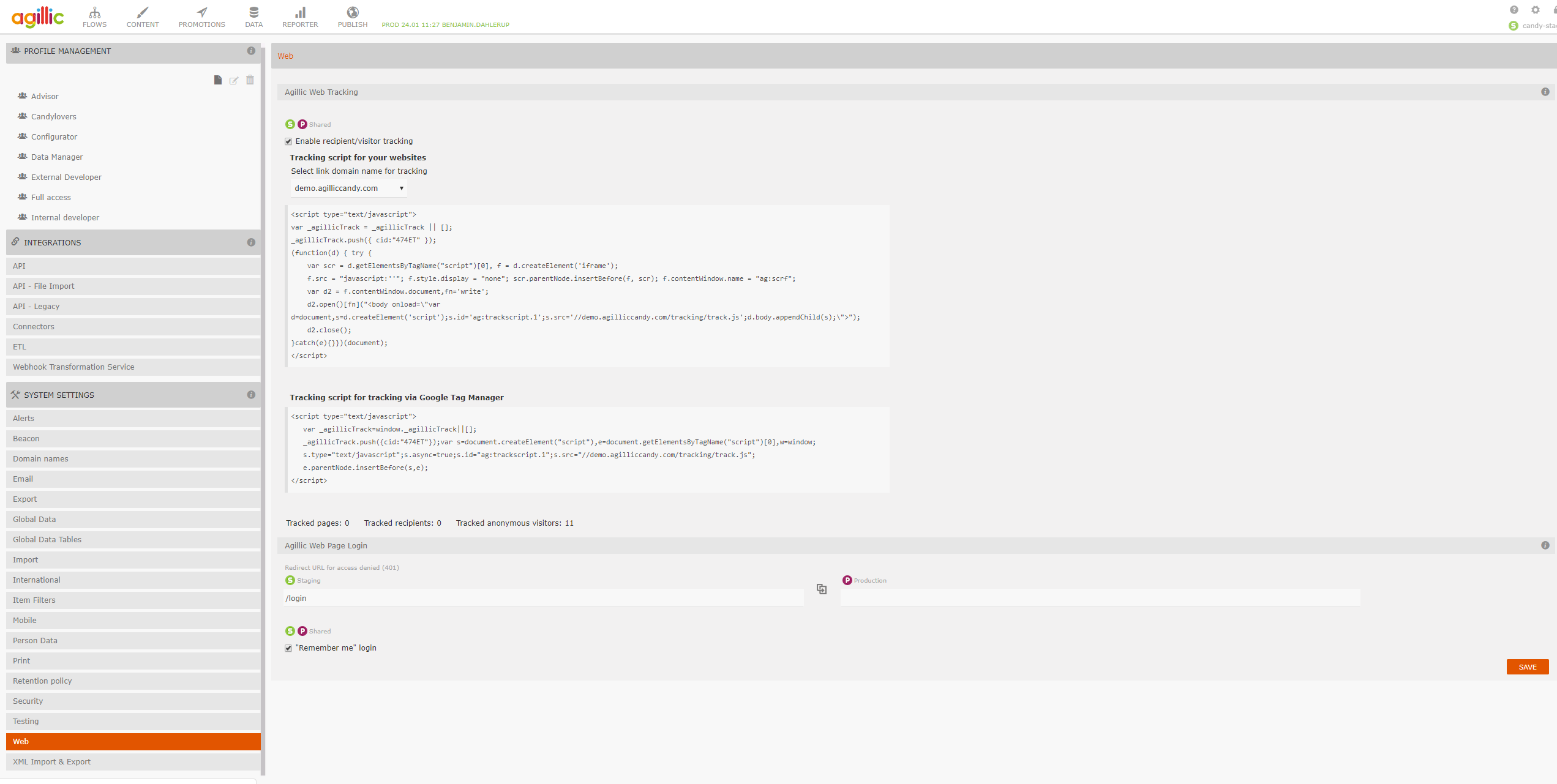Viewport: 1557px width, 784px height.
Task: Click the copy-to-production icon beside Staging field
Action: tap(820, 588)
